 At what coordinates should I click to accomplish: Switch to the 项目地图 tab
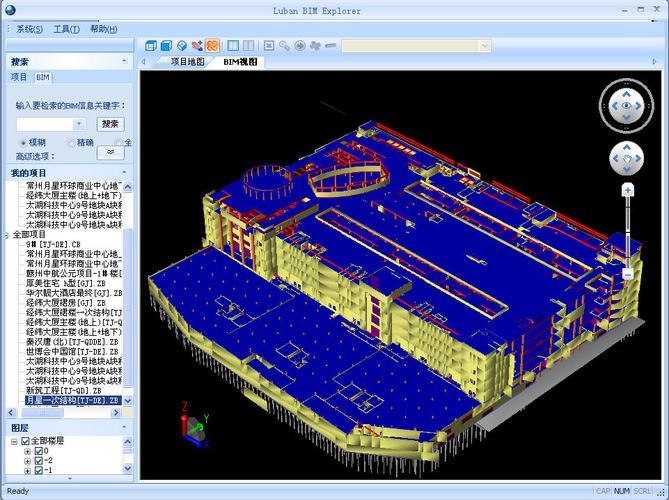[x=187, y=62]
